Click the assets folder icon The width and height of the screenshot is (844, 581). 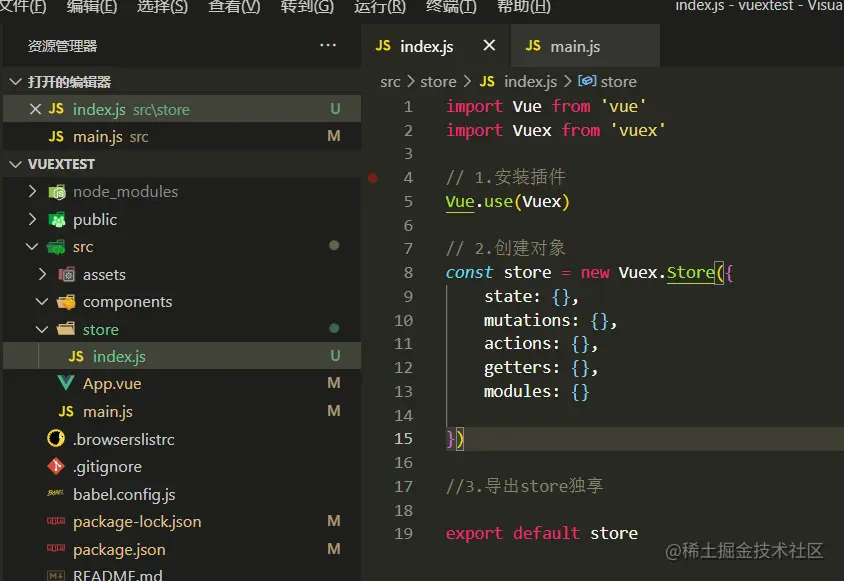click(67, 275)
